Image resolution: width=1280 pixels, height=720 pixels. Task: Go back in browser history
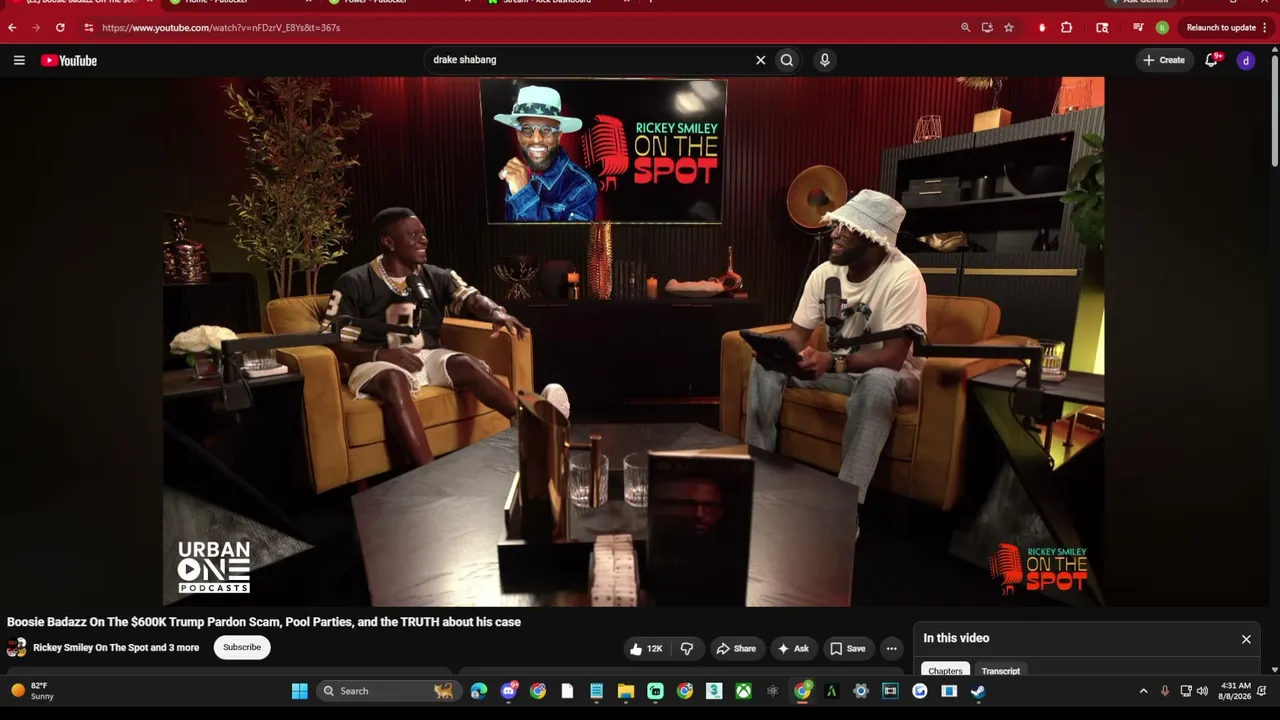pos(12,28)
